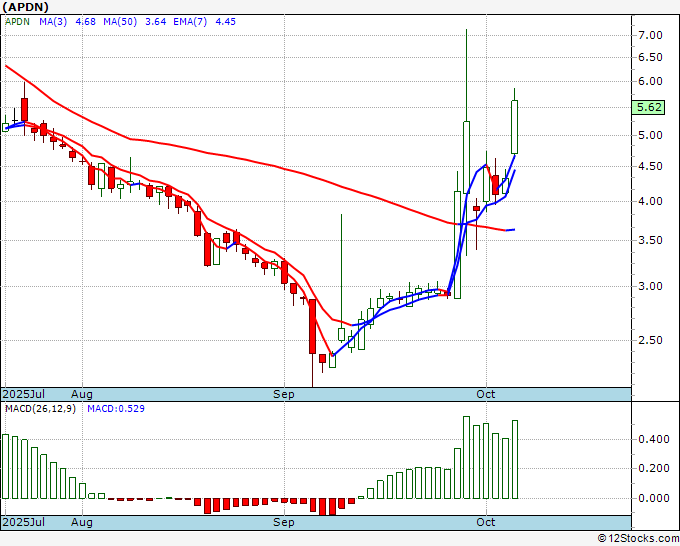680x546 pixels.
Task: Click the 3.00 price axis label
Action: click(650, 286)
